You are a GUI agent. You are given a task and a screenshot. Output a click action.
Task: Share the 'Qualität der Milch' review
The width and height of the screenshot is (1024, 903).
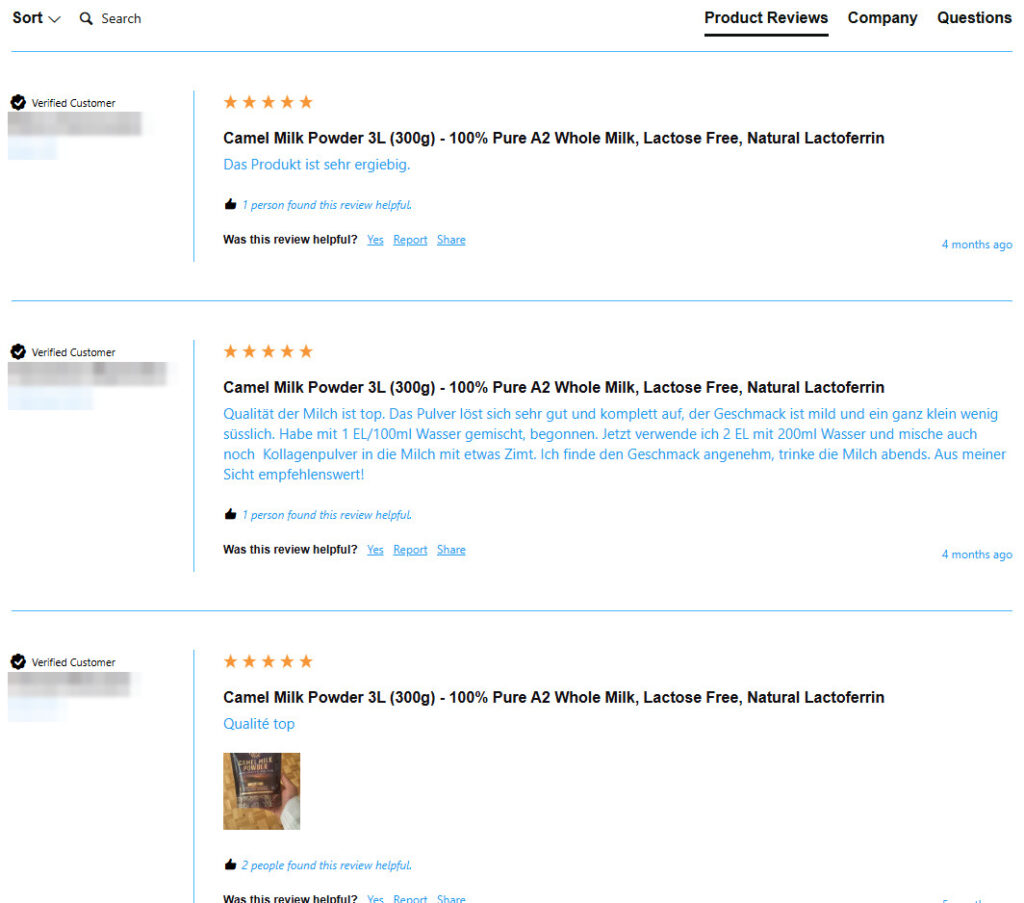pos(451,550)
